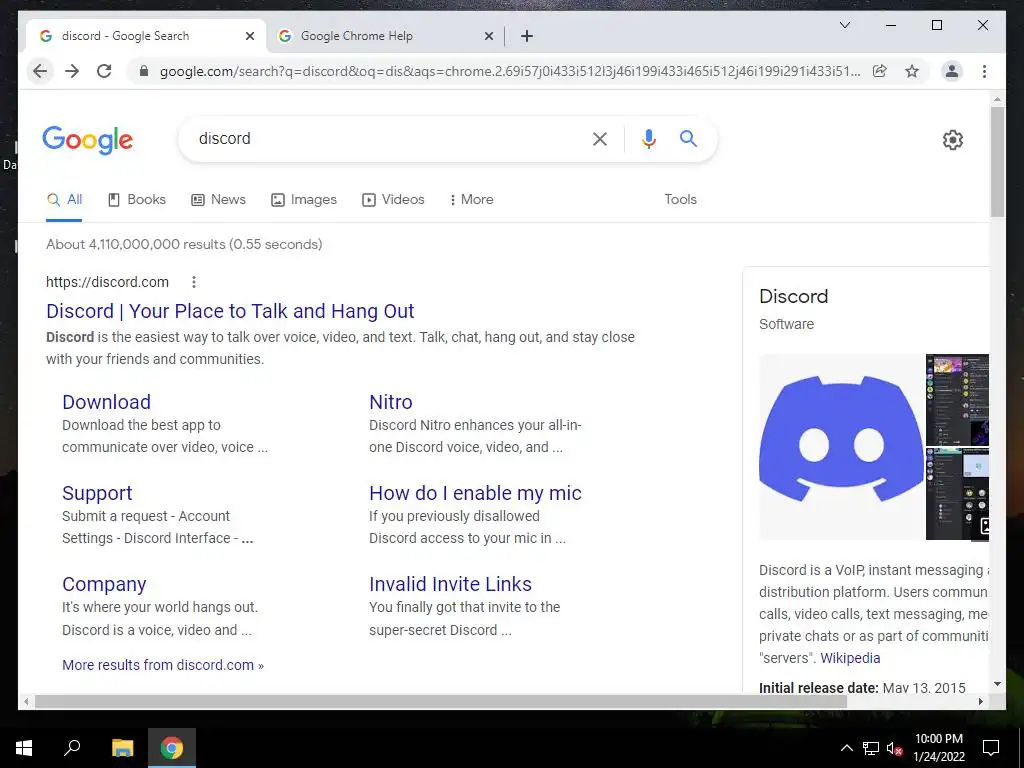Open search Tools options
This screenshot has width=1024, height=768.
tap(680, 199)
